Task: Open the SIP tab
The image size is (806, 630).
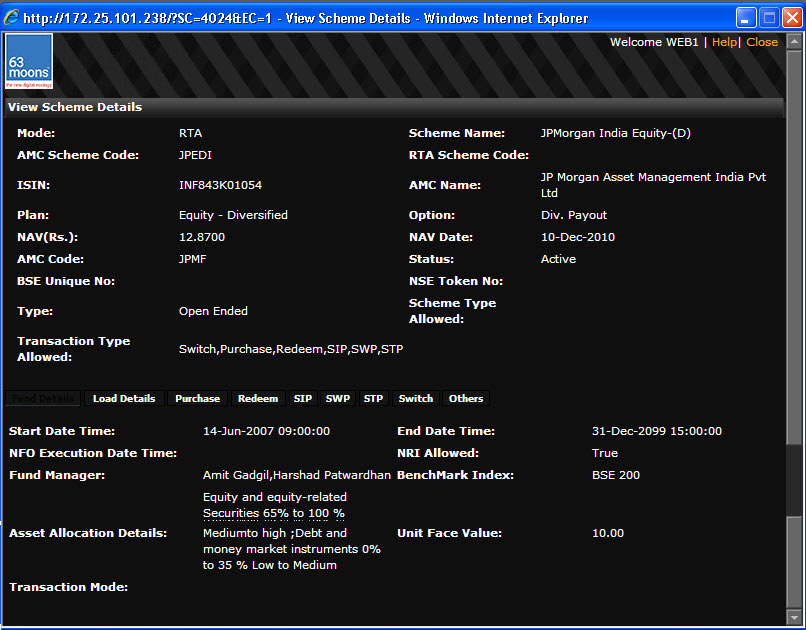Action: click(x=302, y=398)
